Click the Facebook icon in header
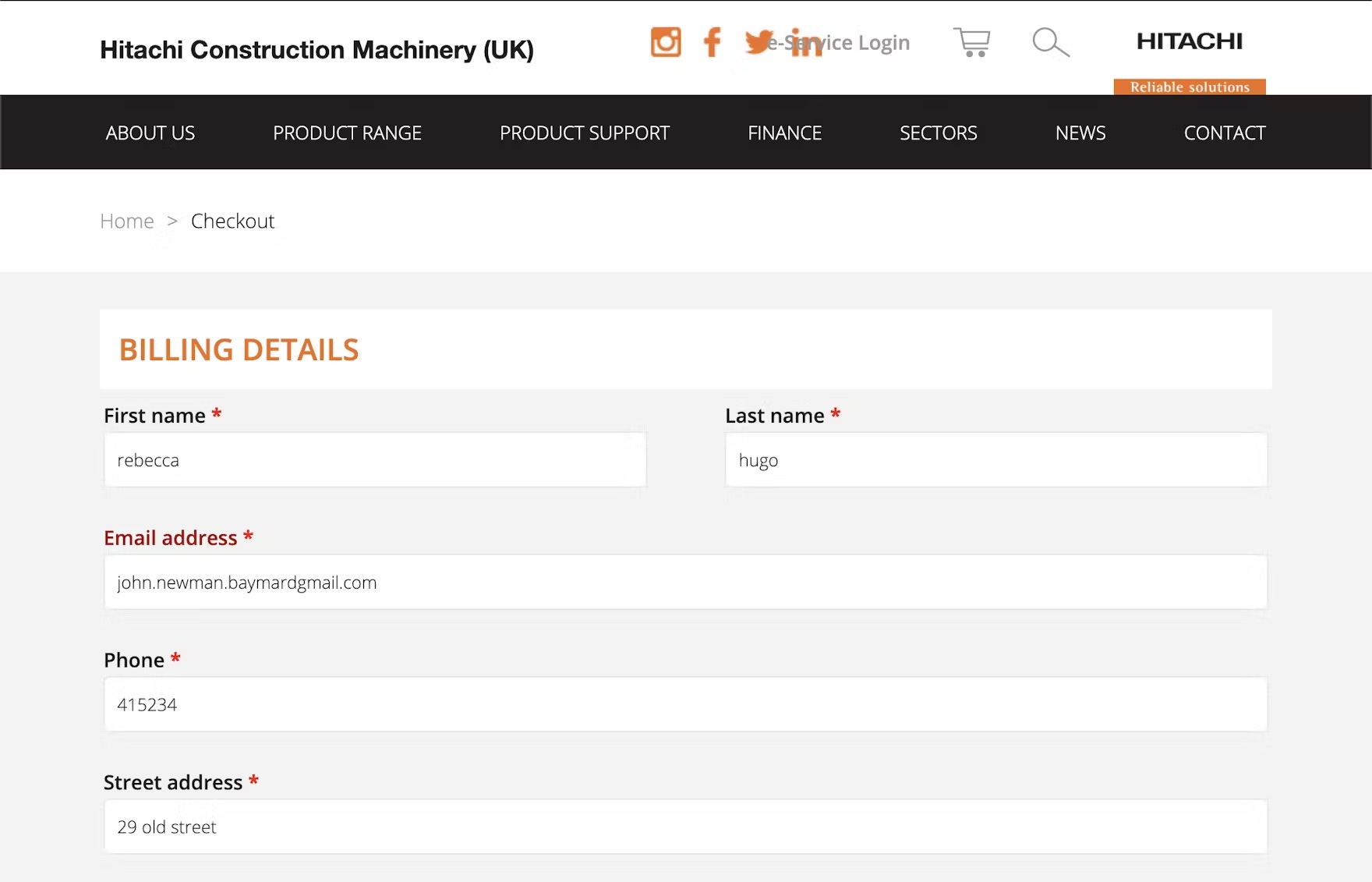The width and height of the screenshot is (1372, 882). [x=712, y=42]
